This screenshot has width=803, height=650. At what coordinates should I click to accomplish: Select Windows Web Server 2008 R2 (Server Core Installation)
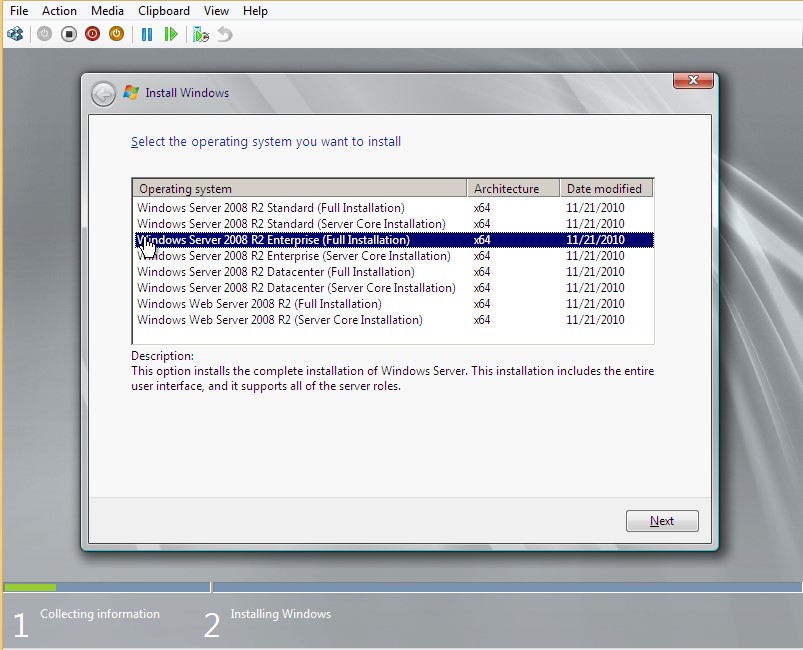pos(394,320)
